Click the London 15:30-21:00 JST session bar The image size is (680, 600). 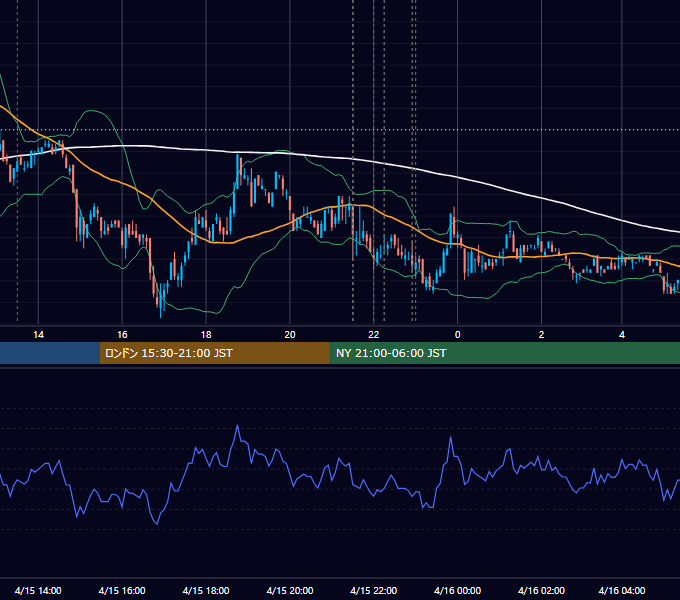(x=215, y=353)
